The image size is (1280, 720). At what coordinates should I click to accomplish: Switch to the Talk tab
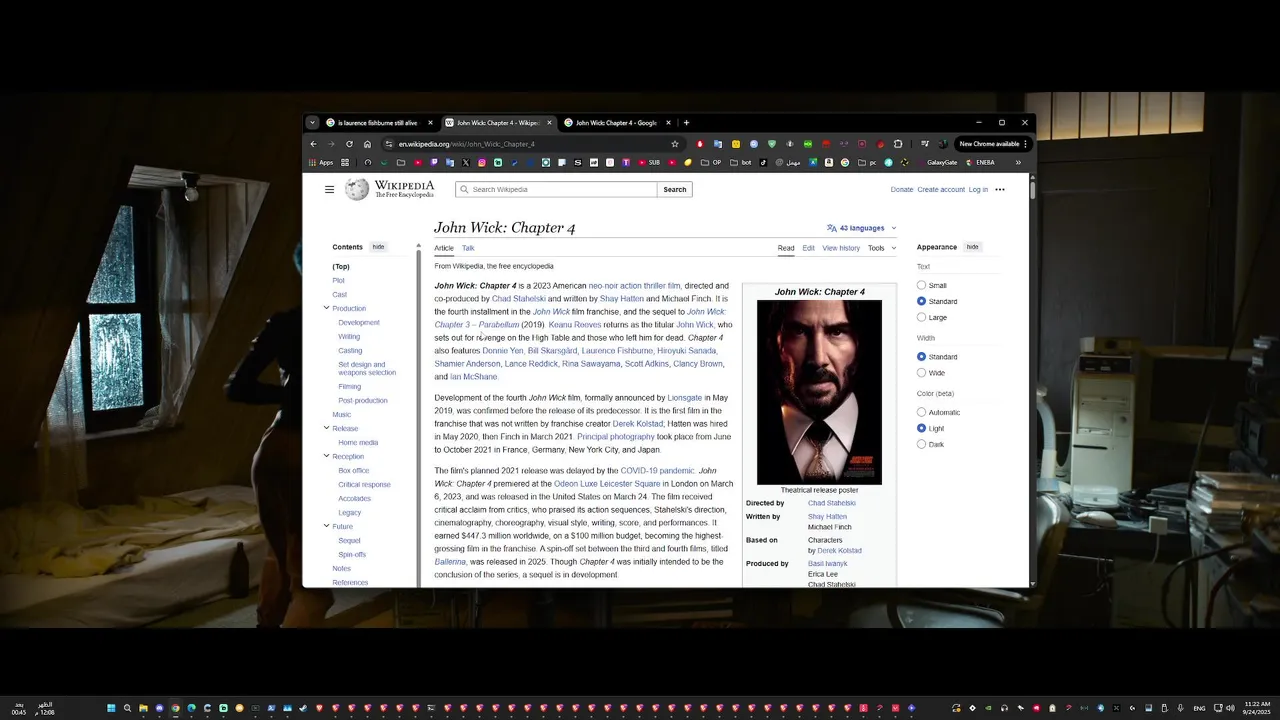468,248
